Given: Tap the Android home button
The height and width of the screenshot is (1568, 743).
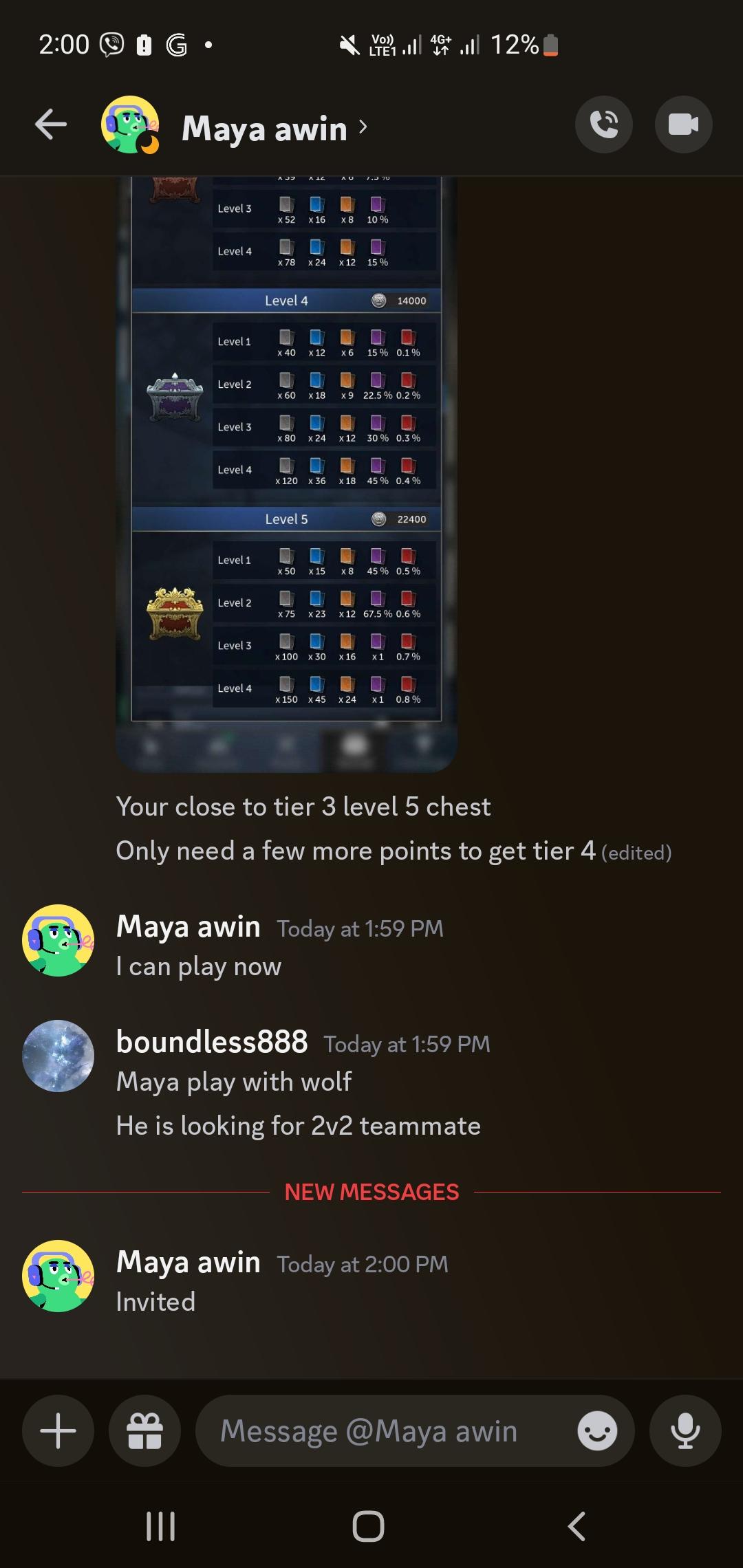Looking at the screenshot, I should pyautogui.click(x=368, y=1526).
